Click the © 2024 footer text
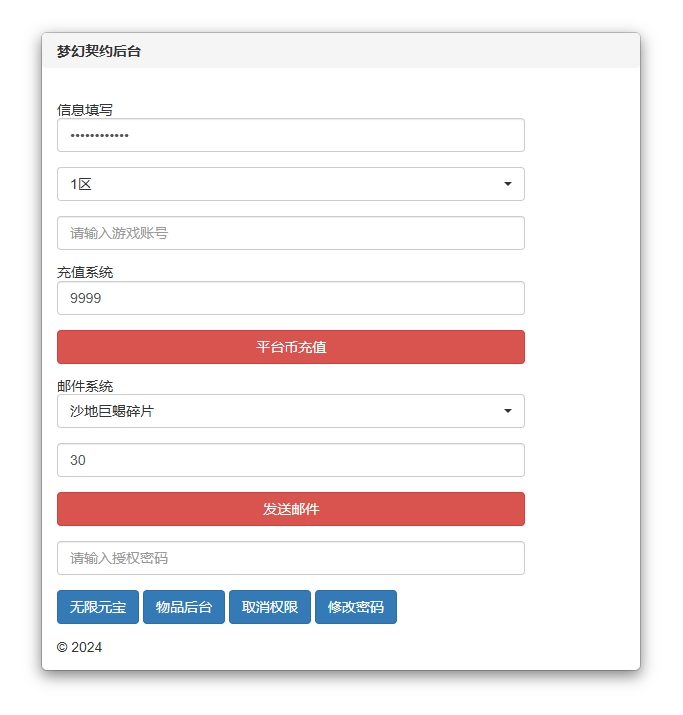 79,647
